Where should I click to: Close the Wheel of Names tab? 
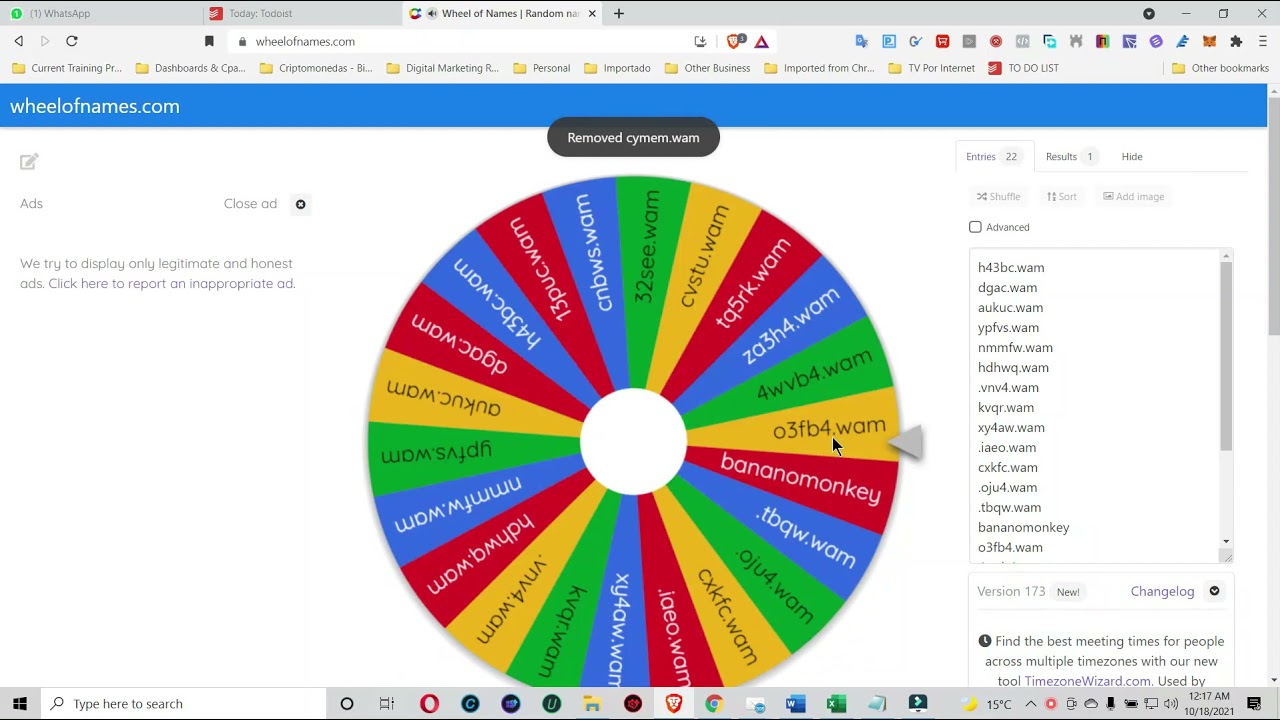592,14
